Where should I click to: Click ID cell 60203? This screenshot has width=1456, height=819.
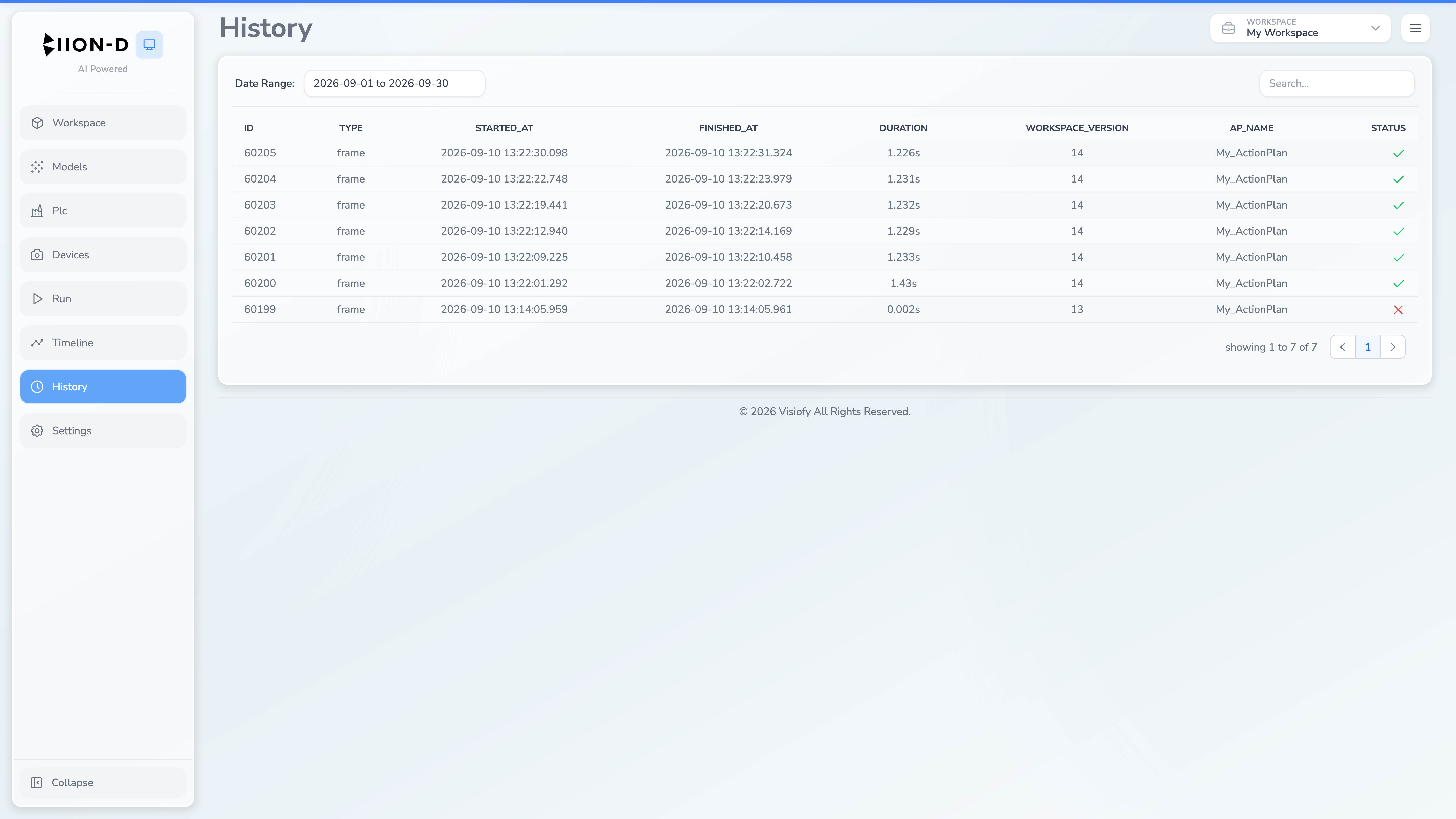[260, 205]
